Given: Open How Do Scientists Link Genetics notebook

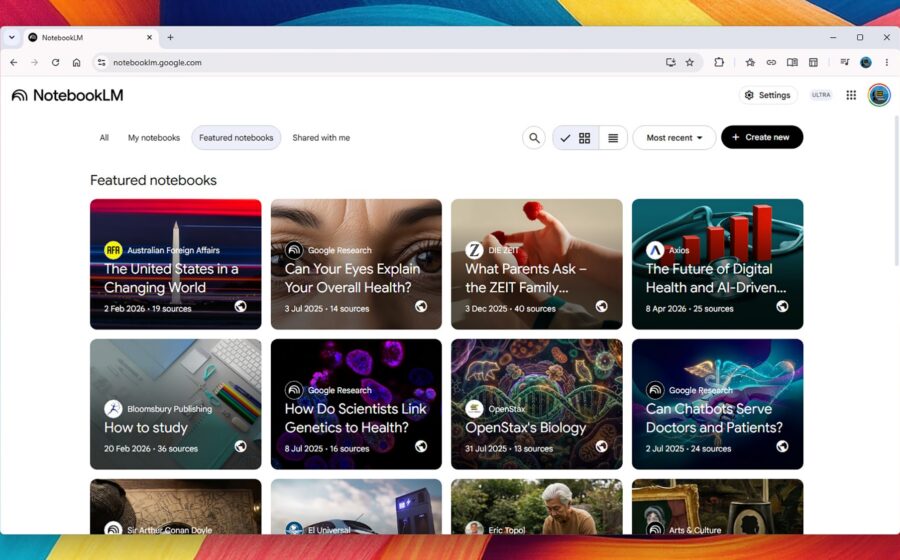Looking at the screenshot, I should (x=356, y=404).
